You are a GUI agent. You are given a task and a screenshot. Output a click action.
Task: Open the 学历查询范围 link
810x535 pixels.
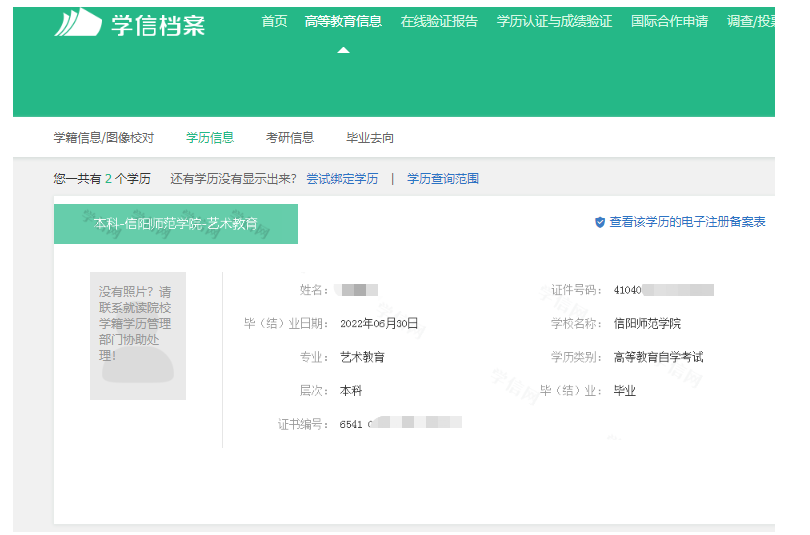(443, 179)
